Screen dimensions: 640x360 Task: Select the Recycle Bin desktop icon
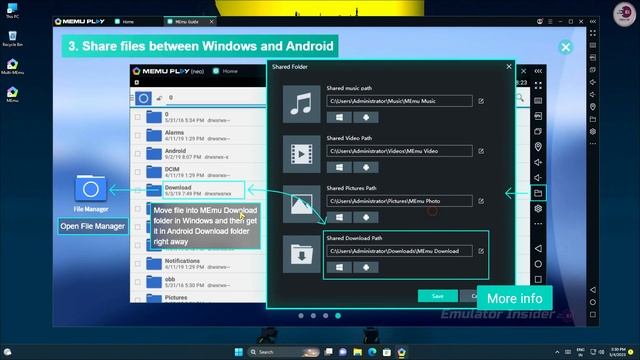click(12, 38)
